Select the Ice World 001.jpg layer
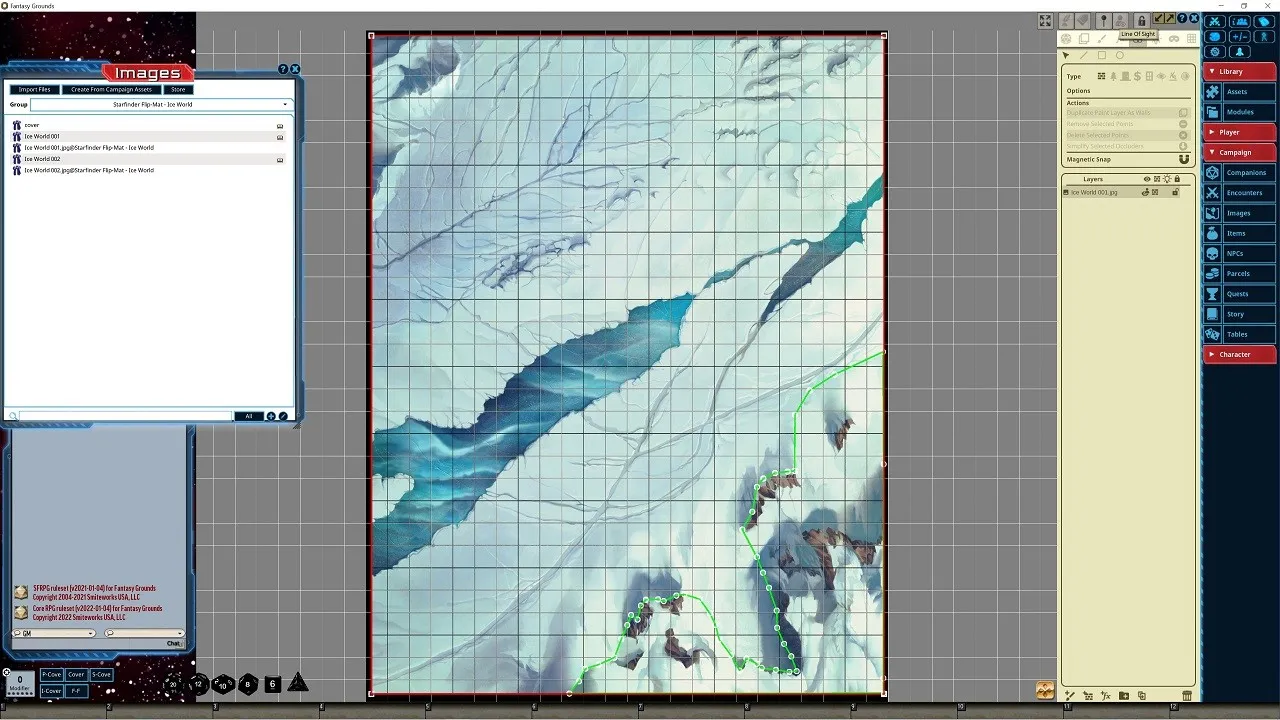 pyautogui.click(x=1119, y=192)
